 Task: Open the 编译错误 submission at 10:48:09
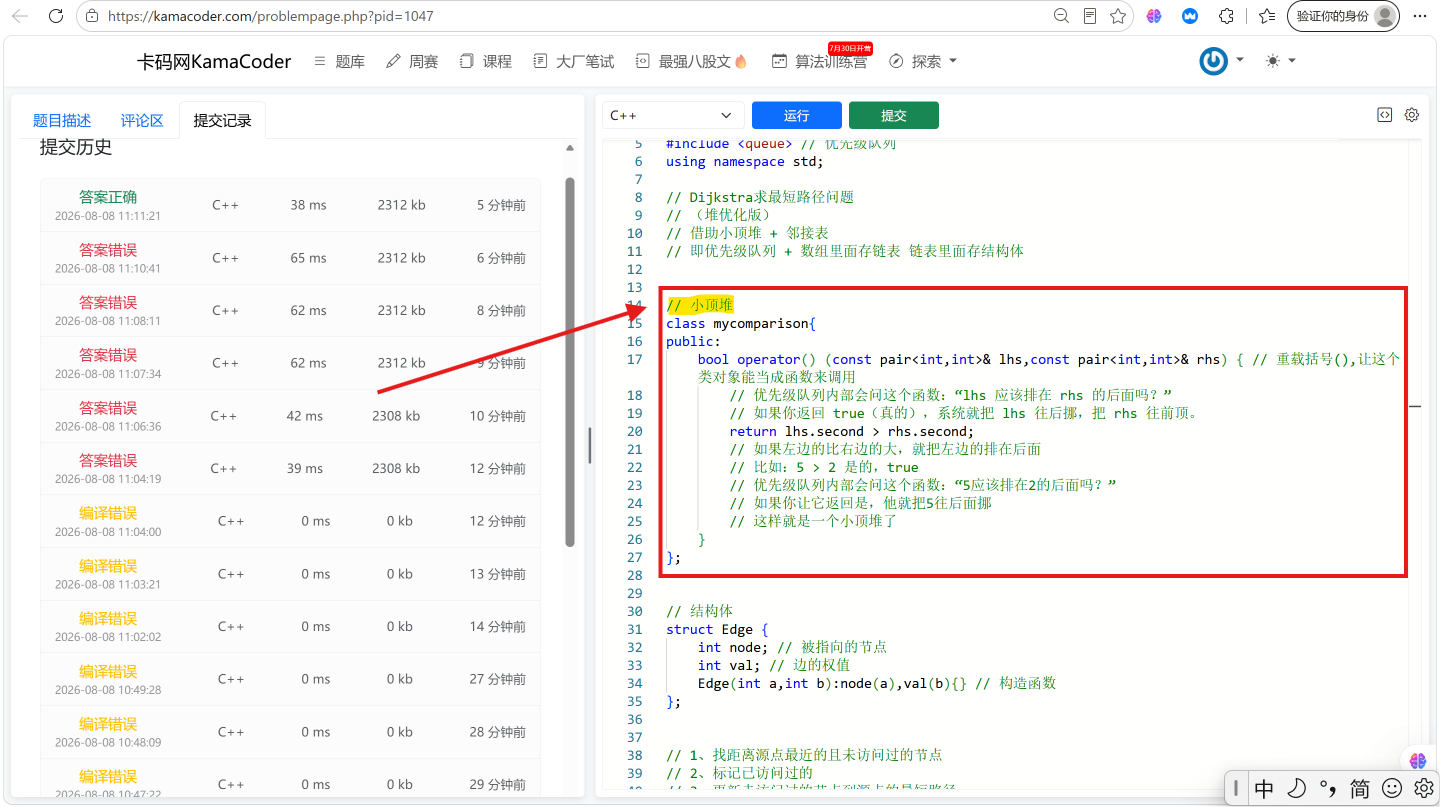point(290,732)
